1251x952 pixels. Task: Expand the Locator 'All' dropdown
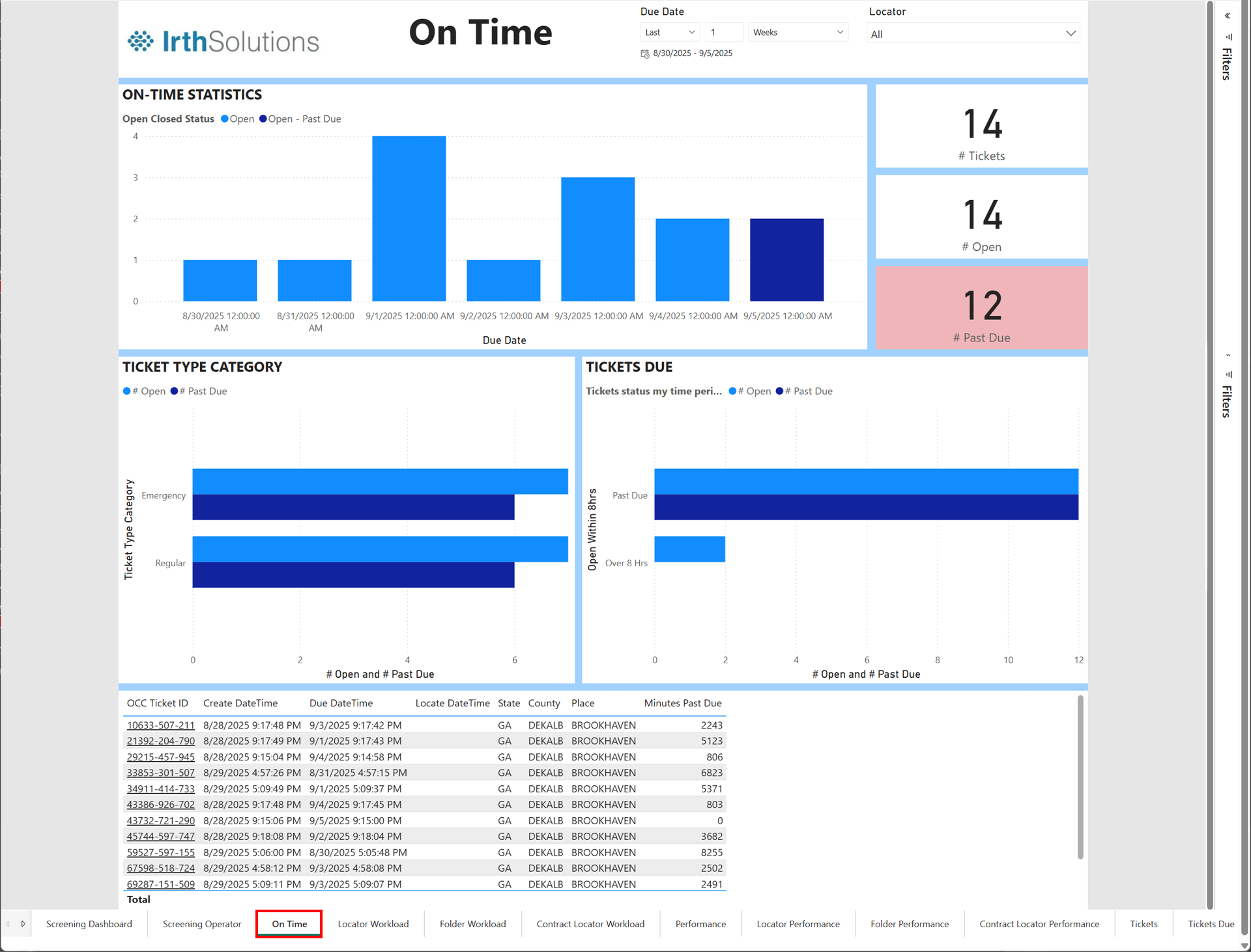973,34
